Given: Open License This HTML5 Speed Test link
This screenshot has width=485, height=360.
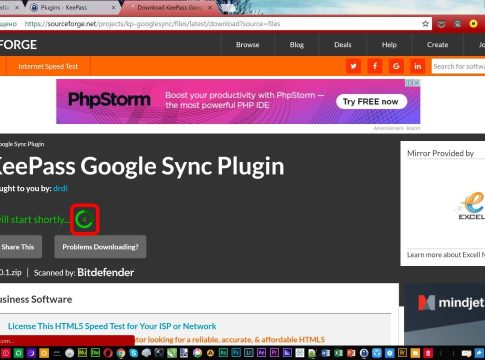Looking at the screenshot, I should [112, 326].
